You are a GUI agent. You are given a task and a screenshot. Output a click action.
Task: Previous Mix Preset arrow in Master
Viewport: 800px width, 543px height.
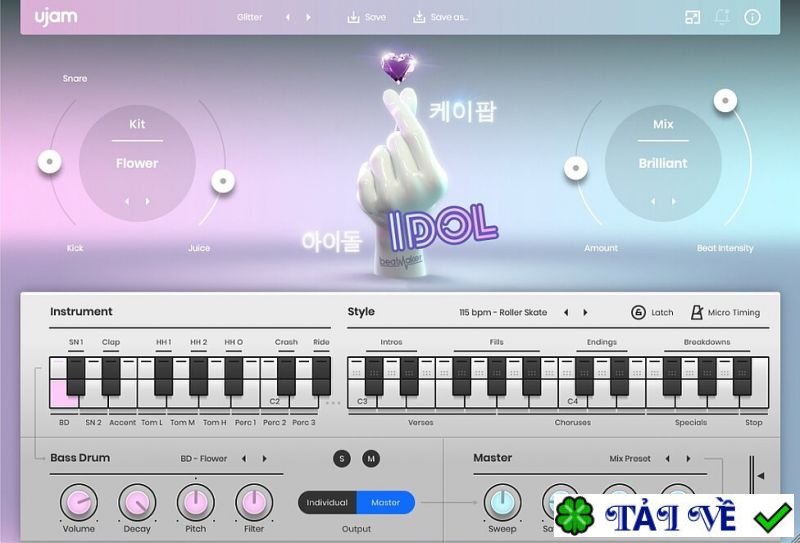pyautogui.click(x=667, y=459)
